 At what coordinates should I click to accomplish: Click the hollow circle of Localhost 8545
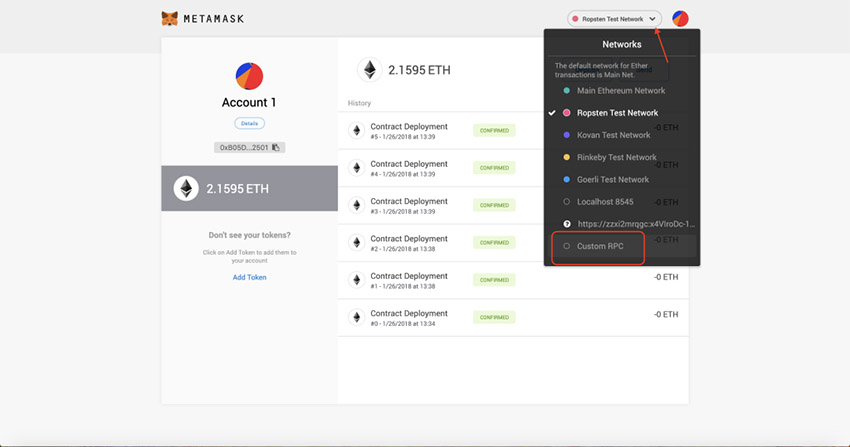click(566, 202)
